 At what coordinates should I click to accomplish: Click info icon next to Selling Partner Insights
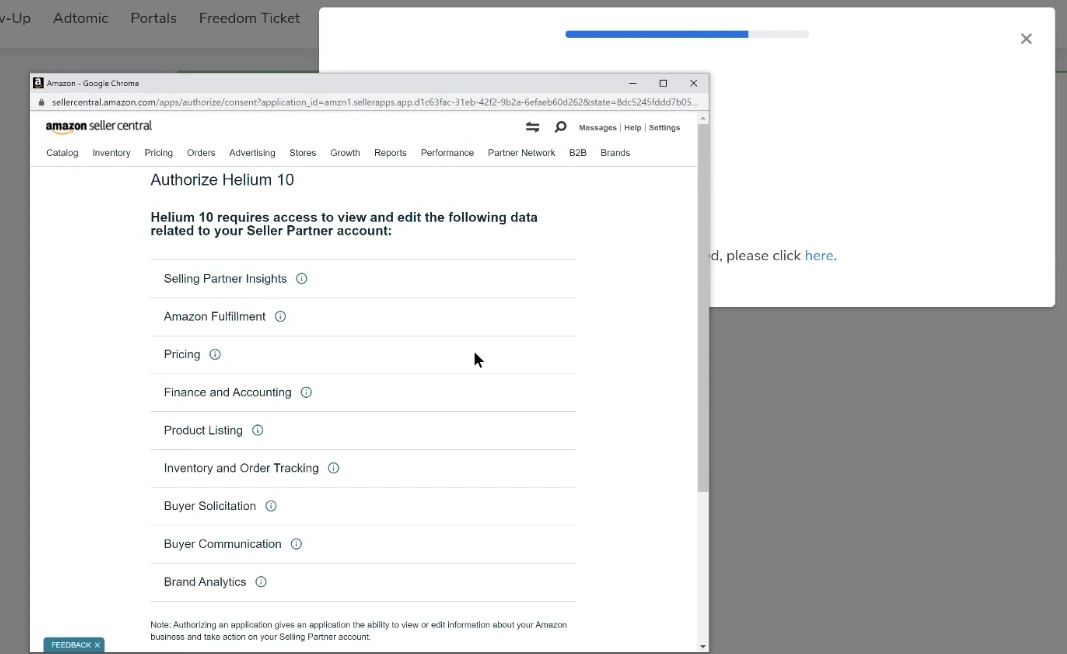(x=302, y=279)
